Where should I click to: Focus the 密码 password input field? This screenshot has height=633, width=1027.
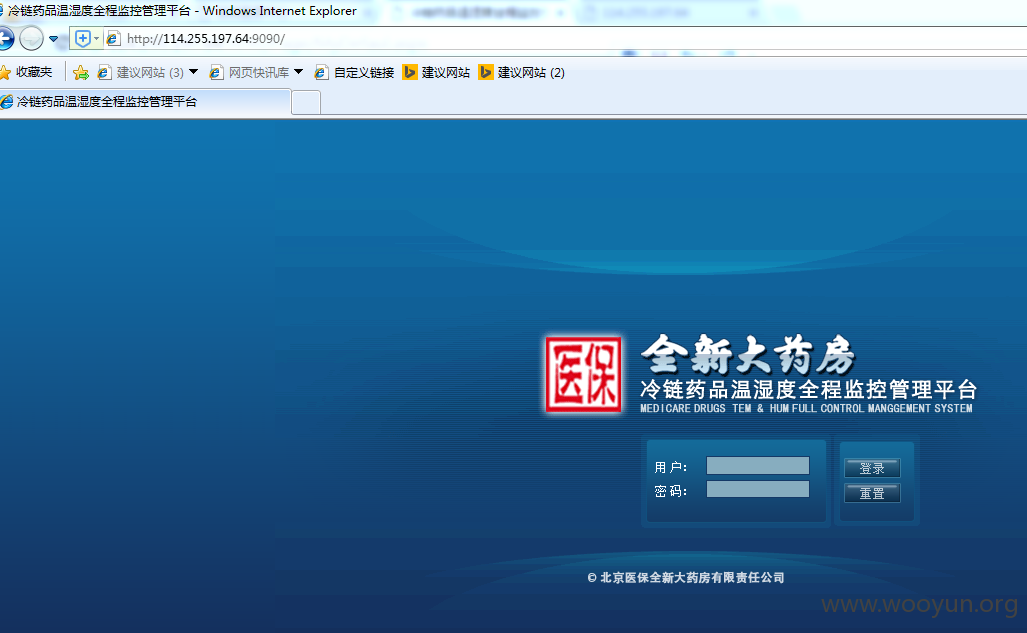pos(758,489)
